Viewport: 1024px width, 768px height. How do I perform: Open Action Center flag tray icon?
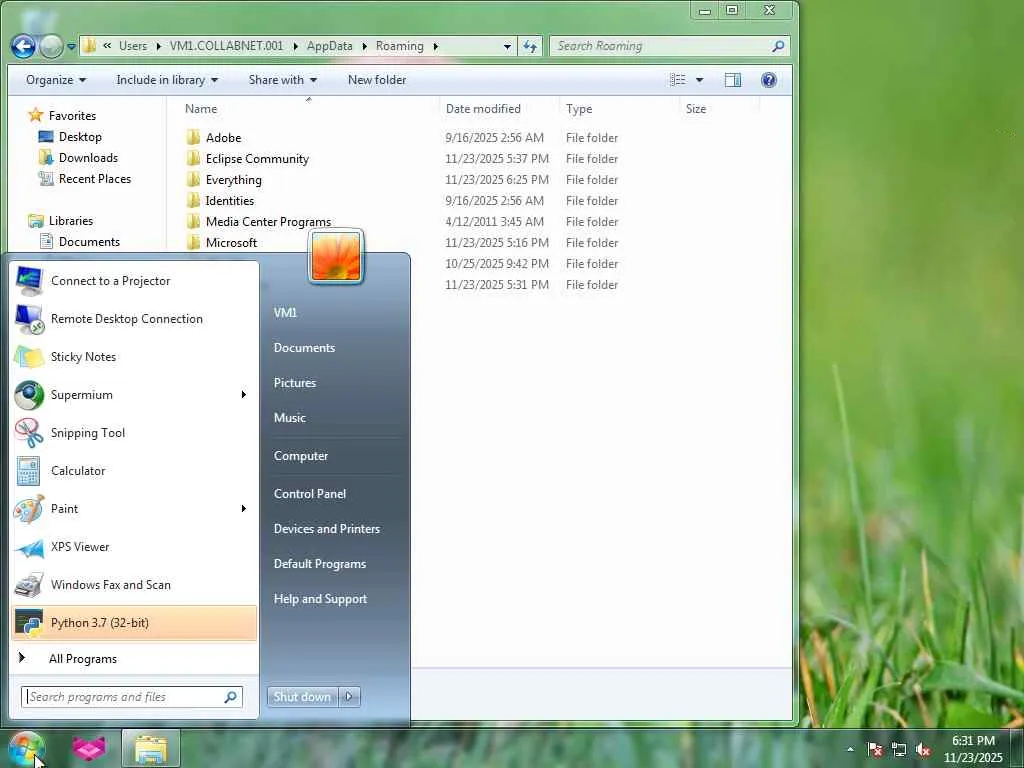click(x=875, y=750)
